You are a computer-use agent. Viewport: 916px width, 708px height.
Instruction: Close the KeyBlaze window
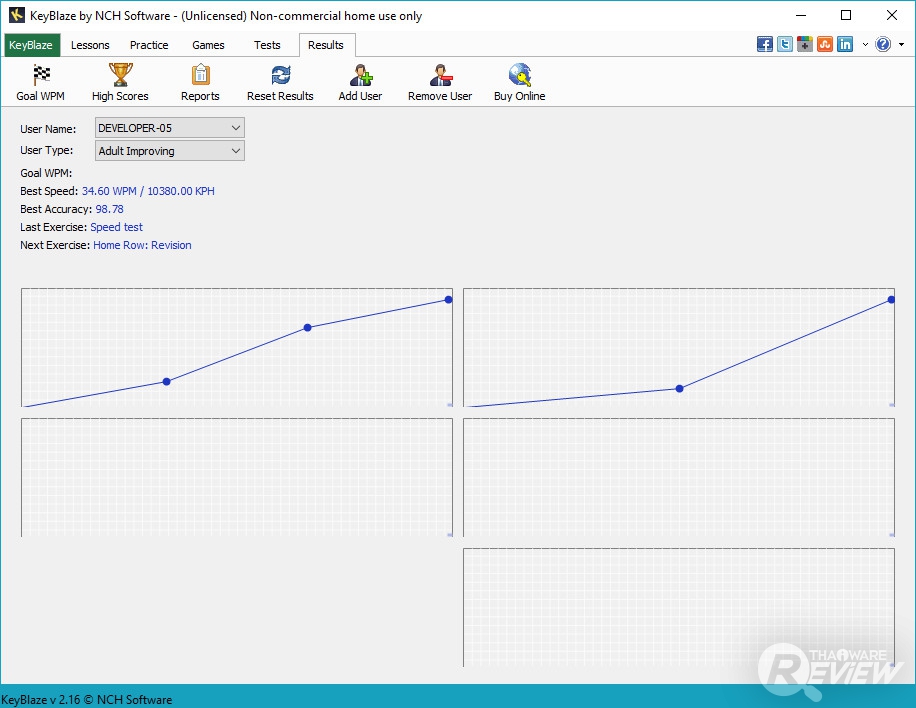click(891, 15)
